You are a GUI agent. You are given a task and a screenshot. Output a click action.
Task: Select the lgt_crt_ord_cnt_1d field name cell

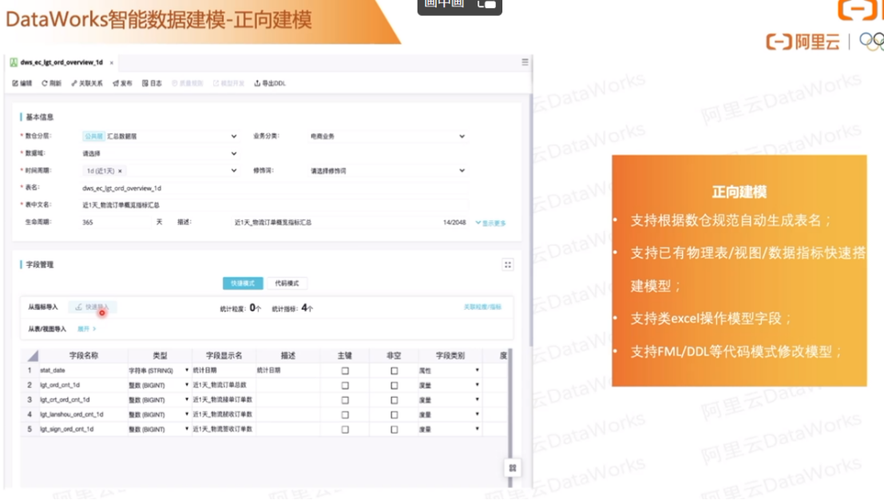[83, 400]
